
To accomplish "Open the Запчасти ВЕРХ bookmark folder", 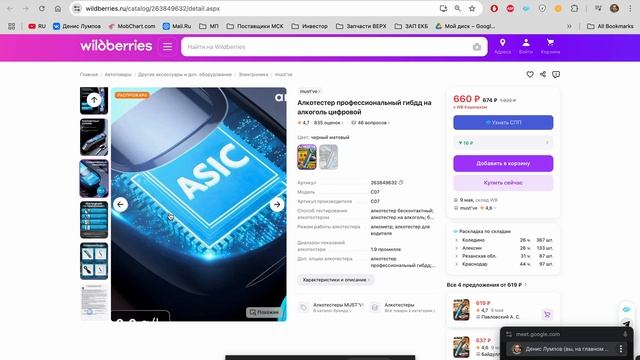I will click(x=361, y=26).
